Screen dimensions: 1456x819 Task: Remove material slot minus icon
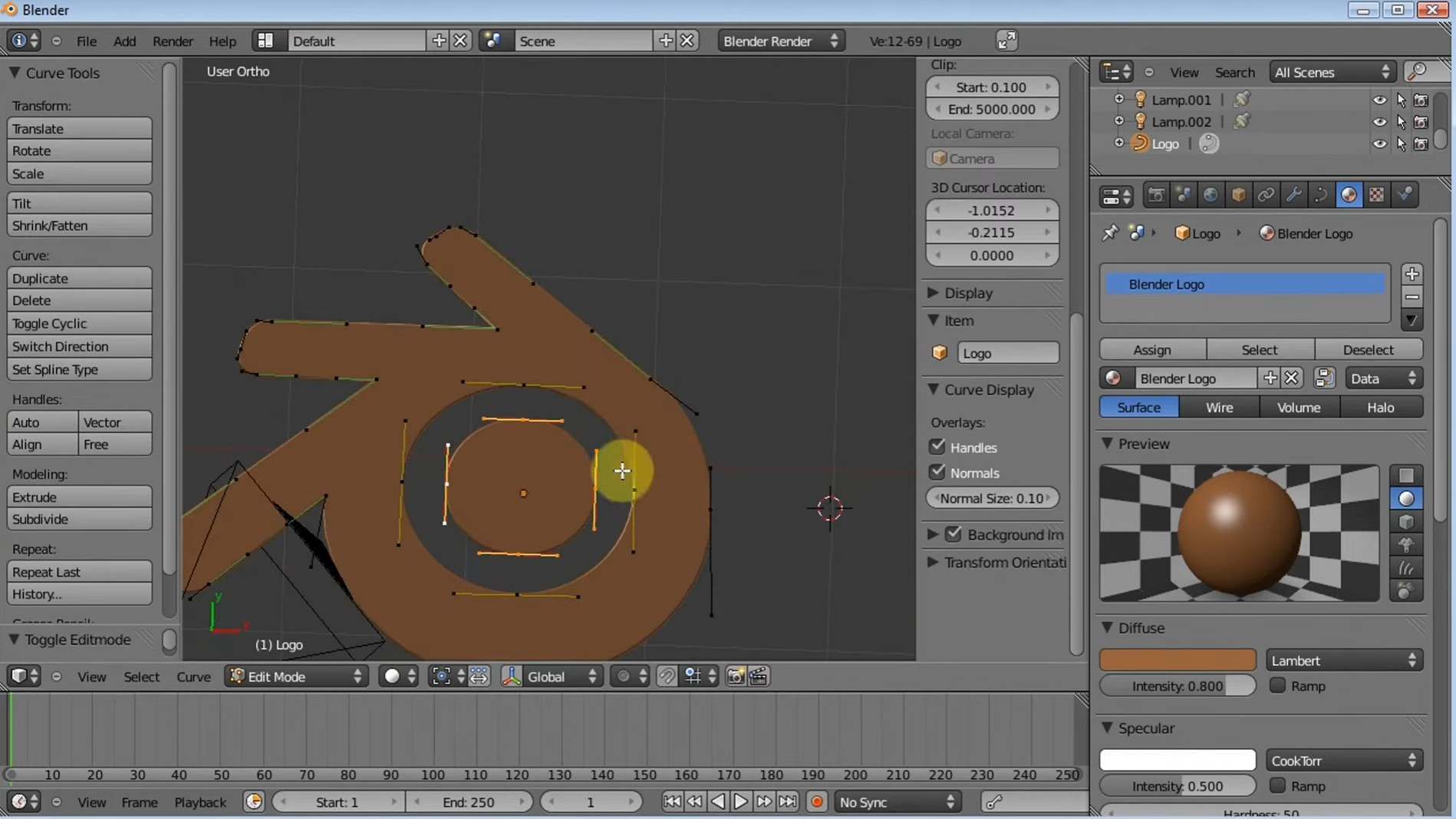pyautogui.click(x=1412, y=297)
